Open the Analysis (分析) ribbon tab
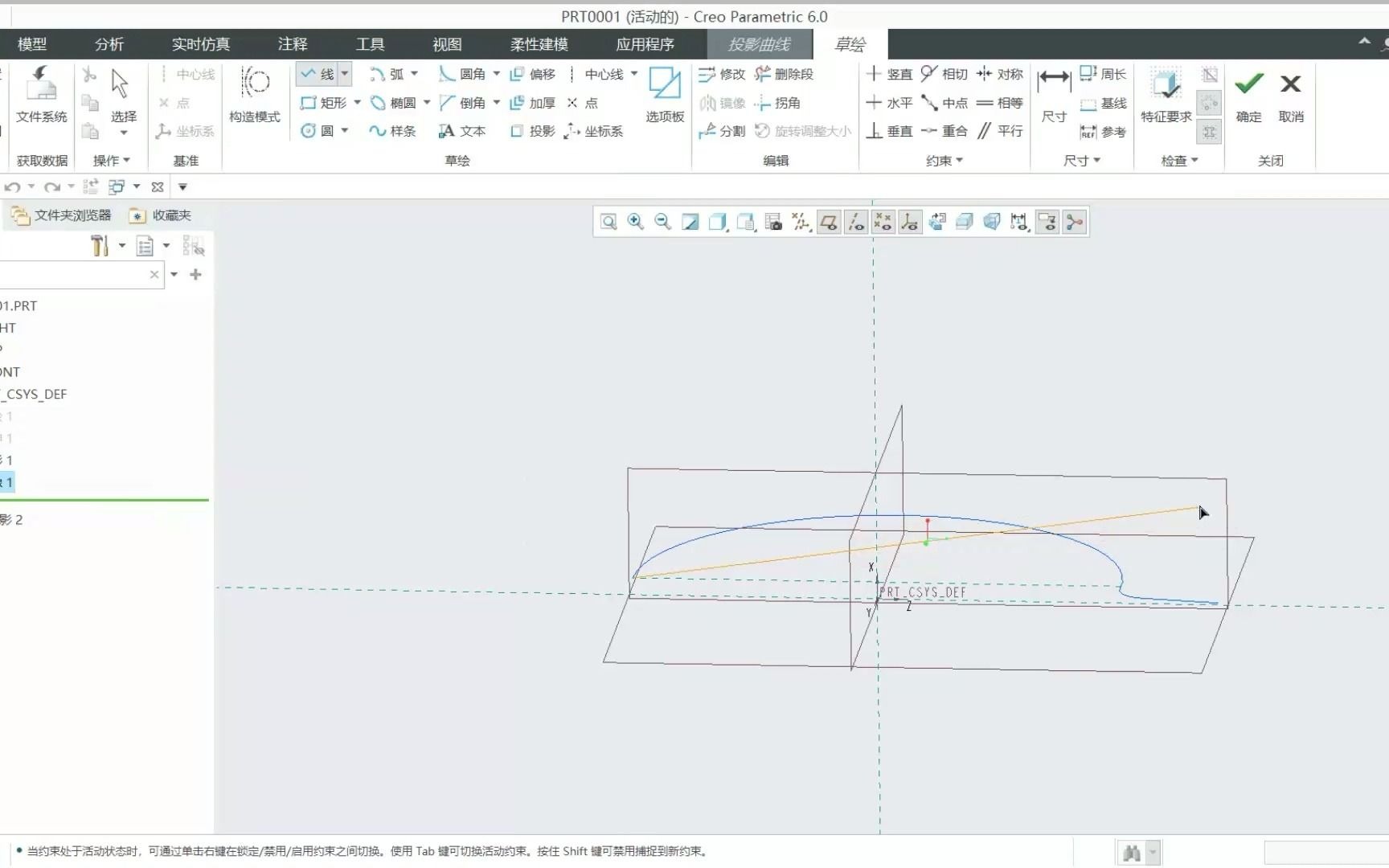The width and height of the screenshot is (1389, 868). click(x=109, y=44)
